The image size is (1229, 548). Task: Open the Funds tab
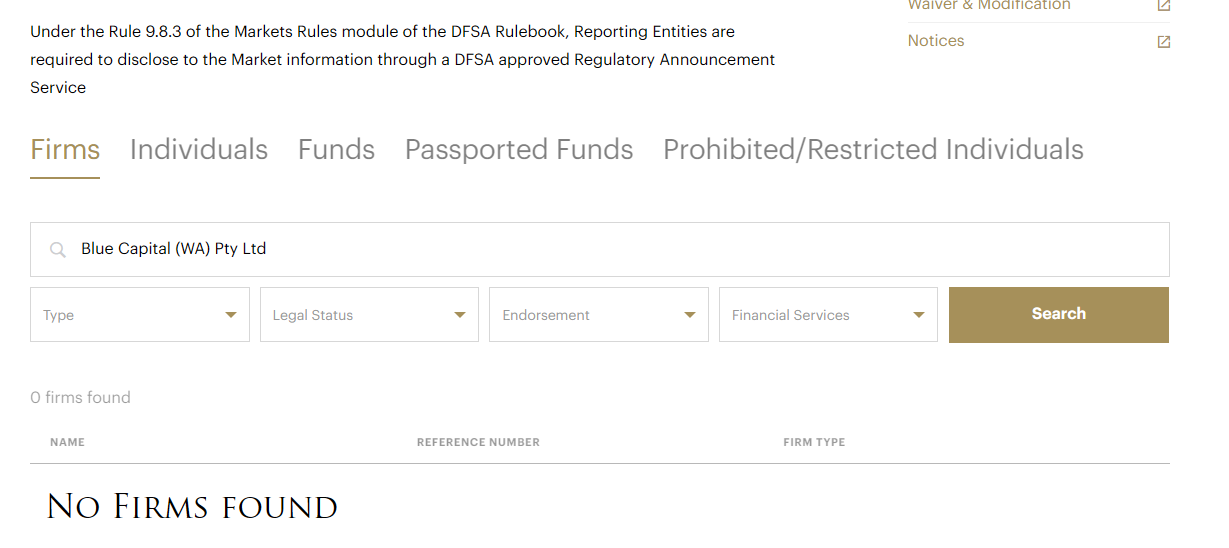[x=336, y=150]
